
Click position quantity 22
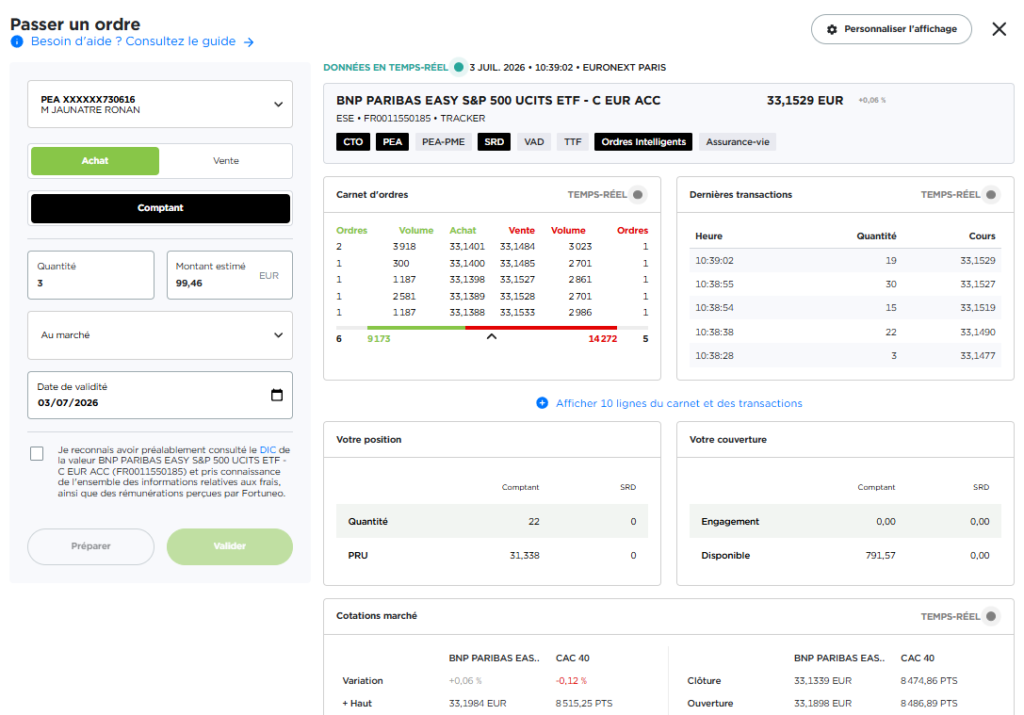pyautogui.click(x=534, y=522)
